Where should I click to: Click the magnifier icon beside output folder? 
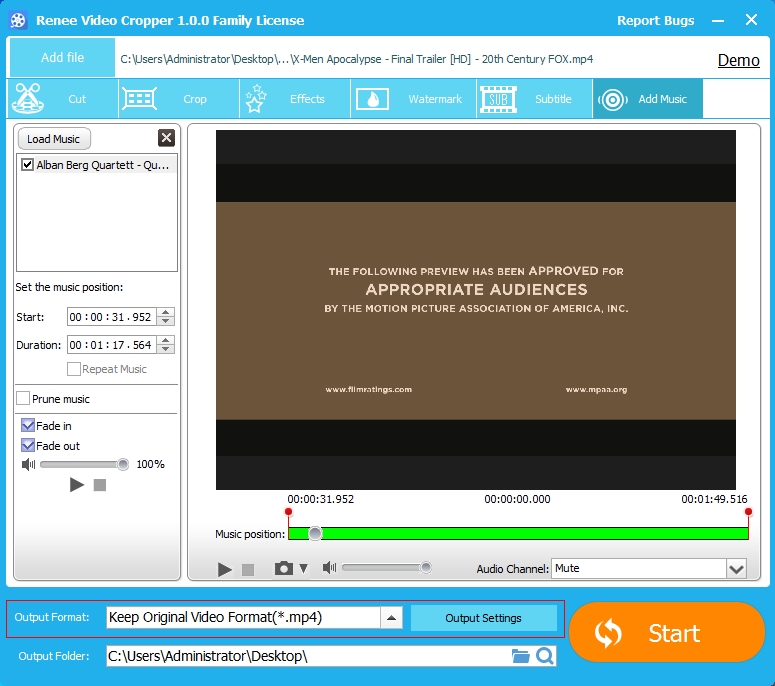tap(544, 656)
